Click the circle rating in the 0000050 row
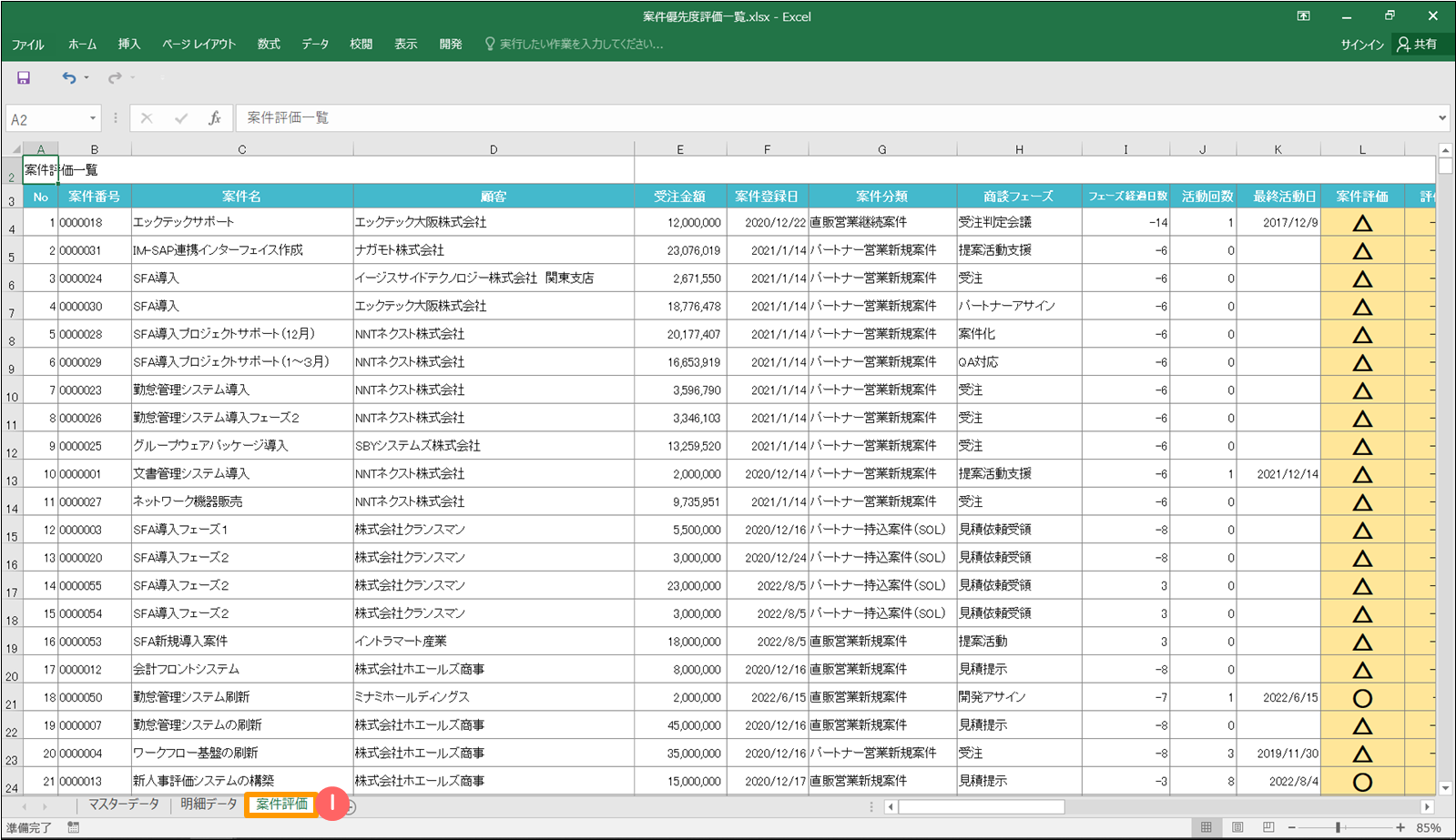The width and height of the screenshot is (1456, 840). pyautogui.click(x=1362, y=698)
